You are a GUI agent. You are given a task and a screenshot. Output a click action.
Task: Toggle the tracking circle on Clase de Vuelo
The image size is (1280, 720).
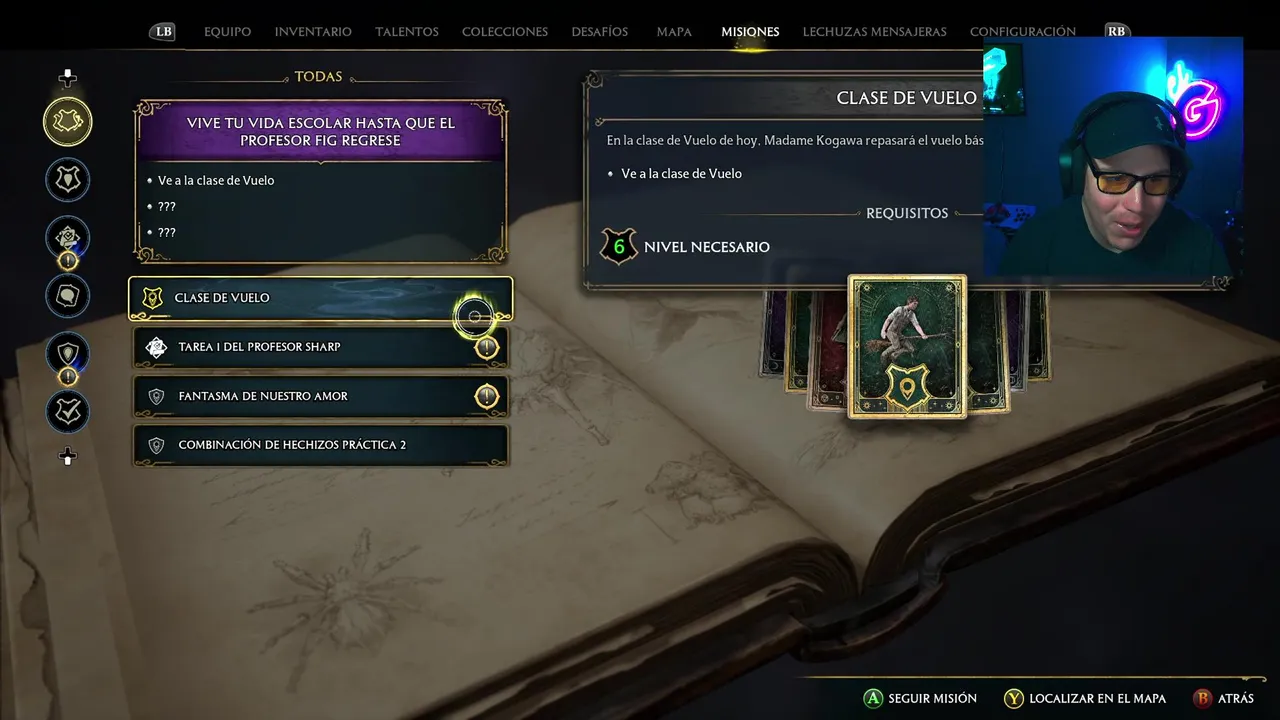(x=475, y=317)
